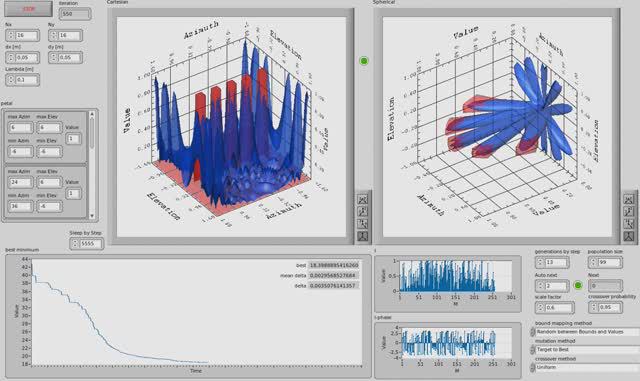Screen dimensions: 640x381
Task: Click the bound mapping method ring arrows
Action: point(533,332)
